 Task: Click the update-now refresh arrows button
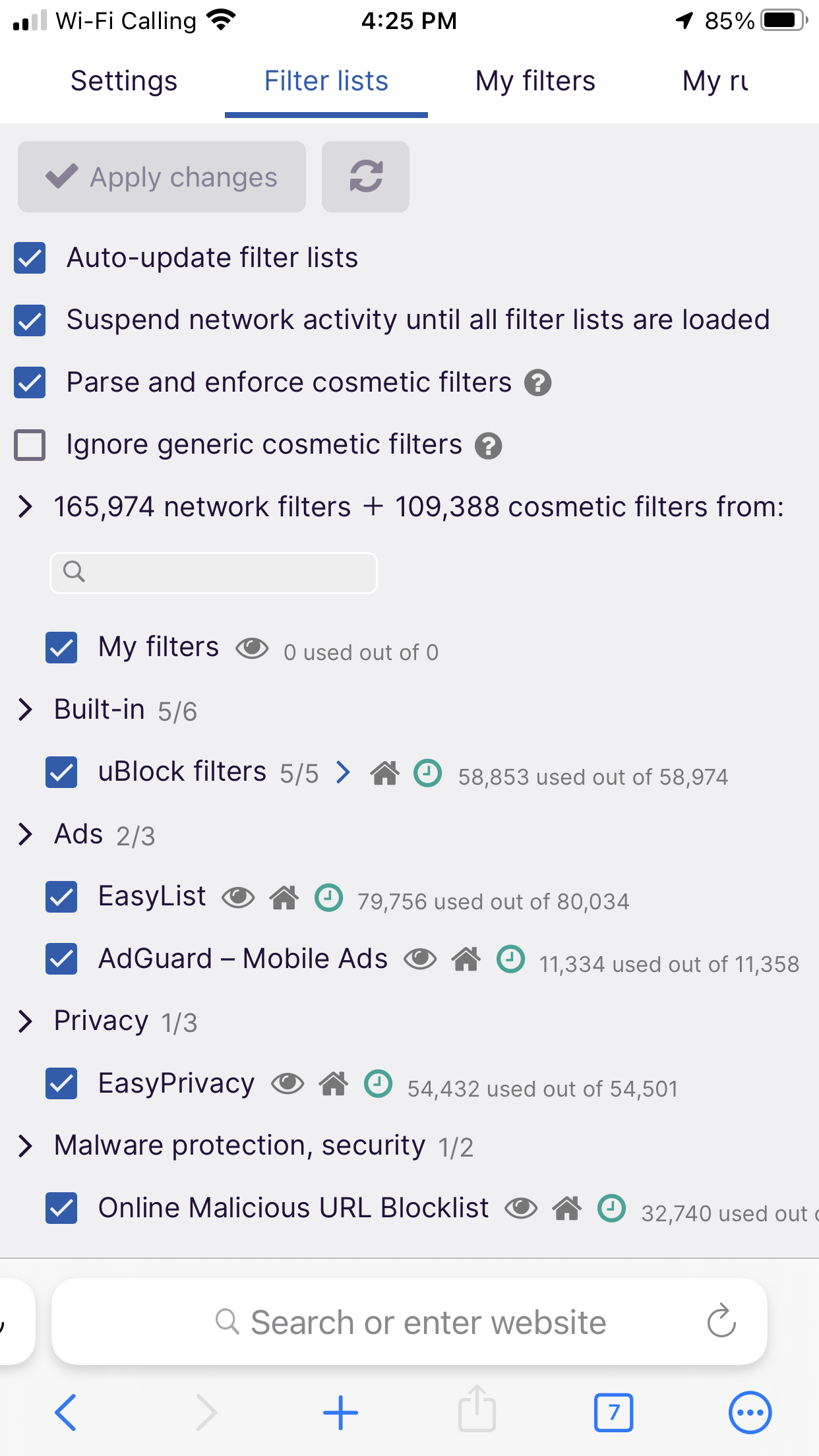click(365, 177)
